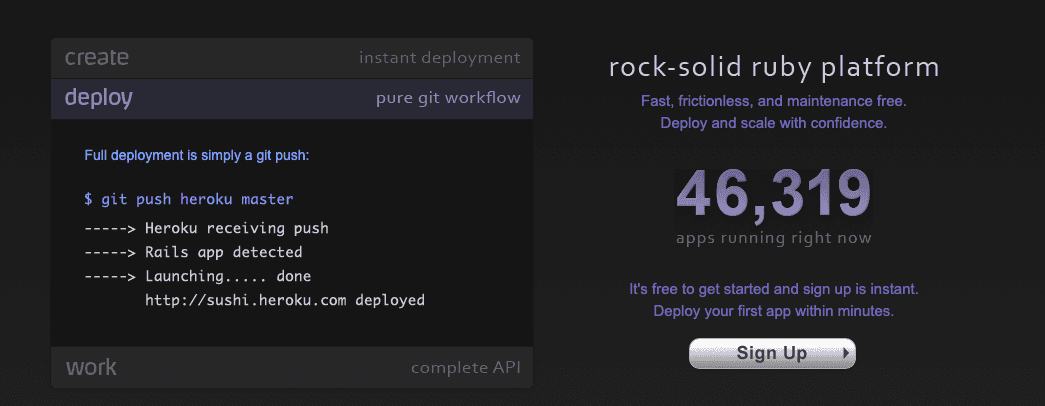Screen dimensions: 1045x406
Task: Click 'Full deployment is simply a git push' text
Action: (x=197, y=156)
